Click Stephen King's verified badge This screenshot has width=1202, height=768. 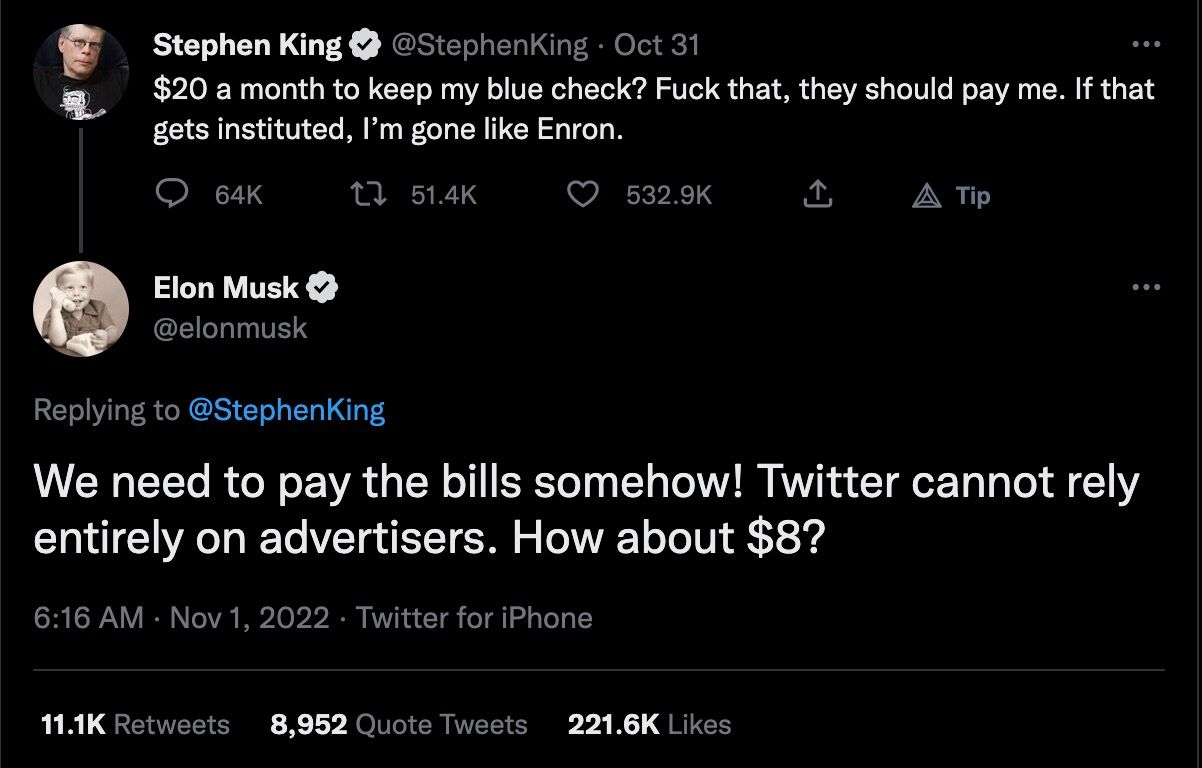(x=364, y=45)
